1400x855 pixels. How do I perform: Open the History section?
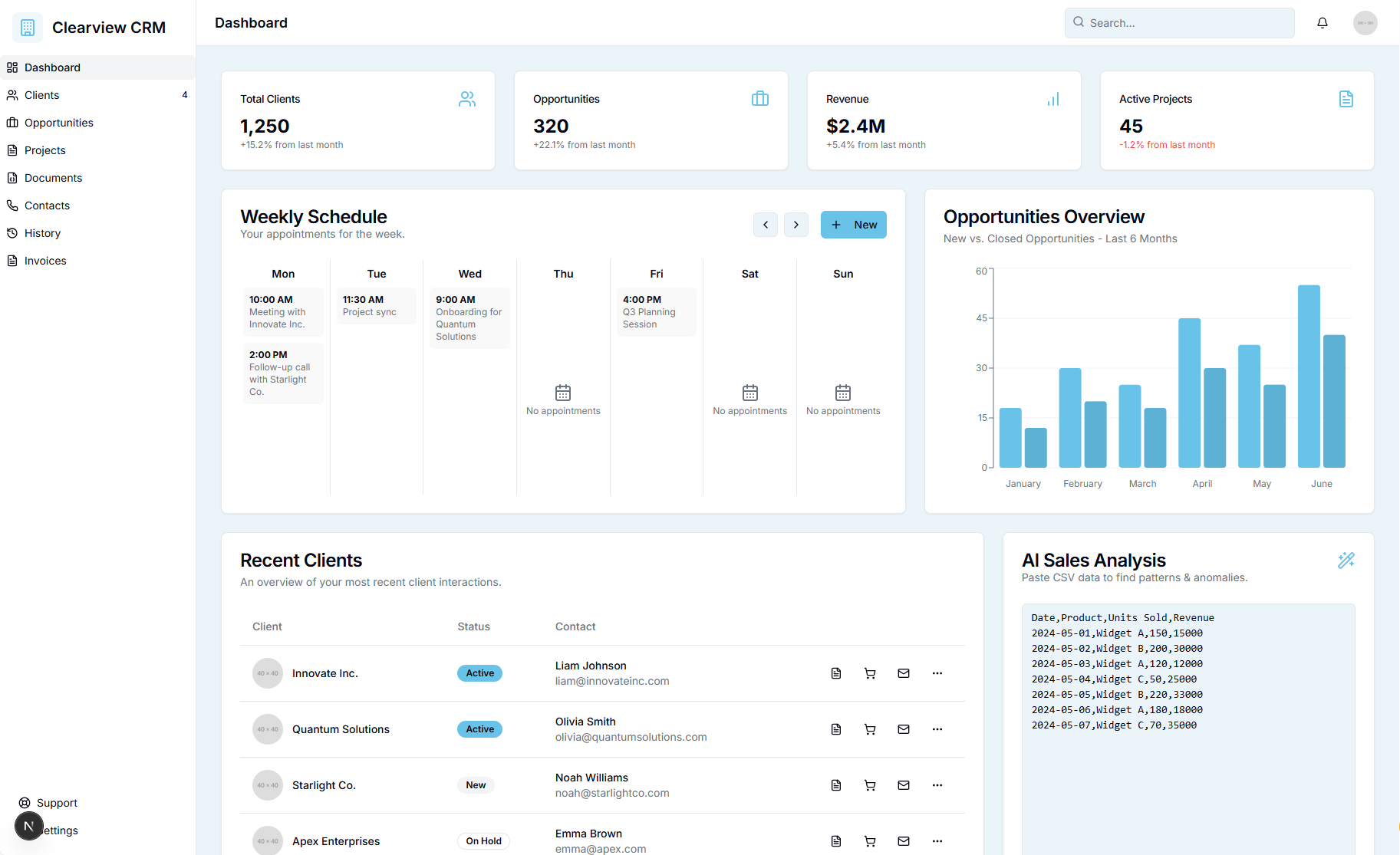(x=42, y=232)
